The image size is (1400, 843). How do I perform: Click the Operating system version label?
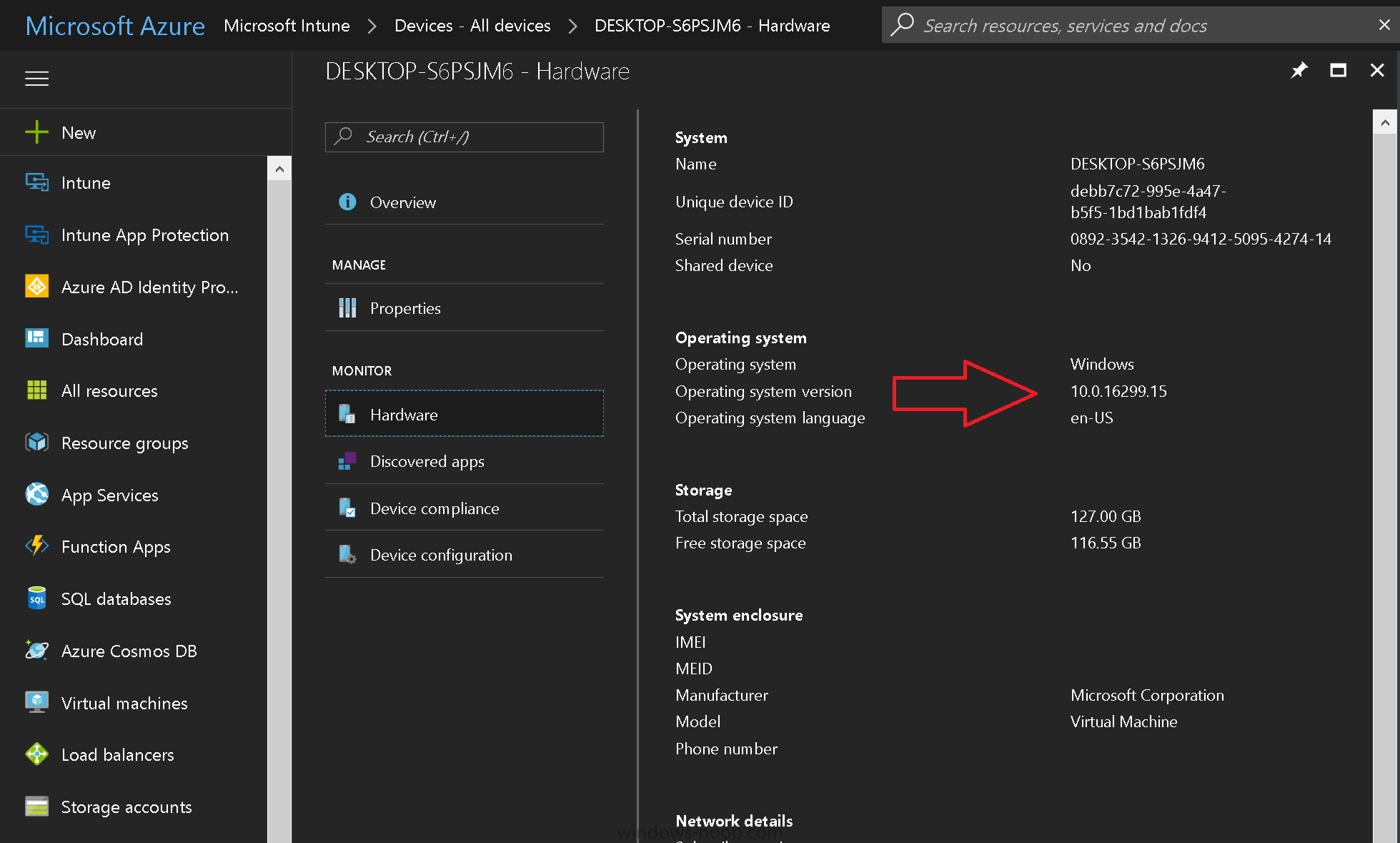(x=763, y=391)
